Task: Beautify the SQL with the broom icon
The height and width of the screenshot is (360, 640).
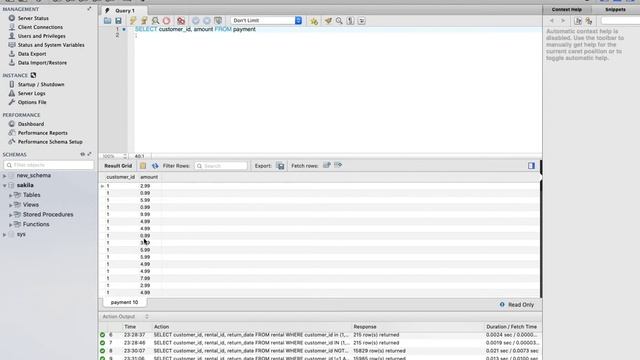Action: pyautogui.click(x=328, y=20)
